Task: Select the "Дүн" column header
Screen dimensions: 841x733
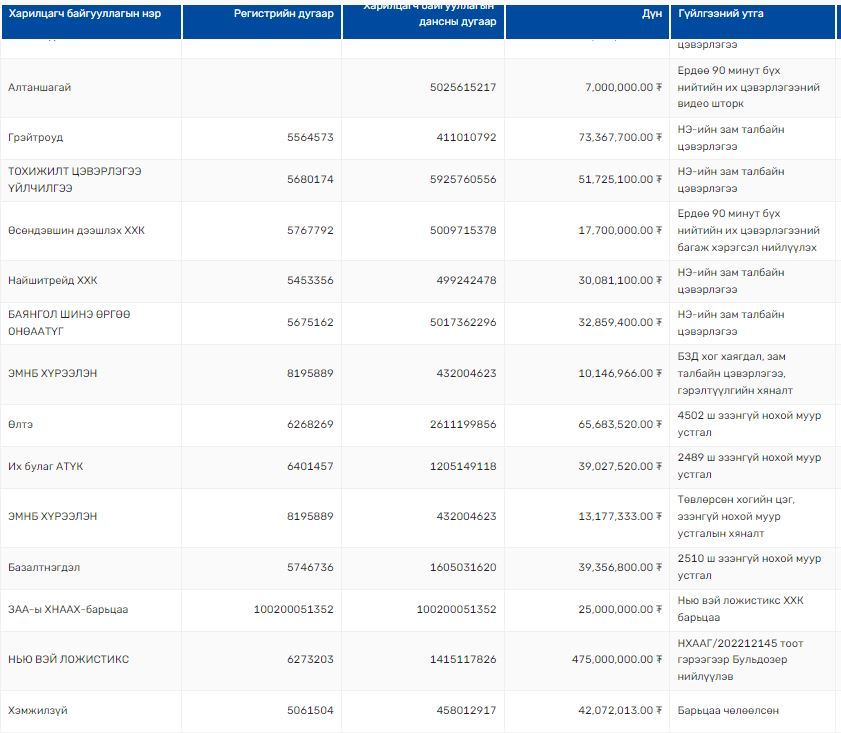Action: click(651, 15)
